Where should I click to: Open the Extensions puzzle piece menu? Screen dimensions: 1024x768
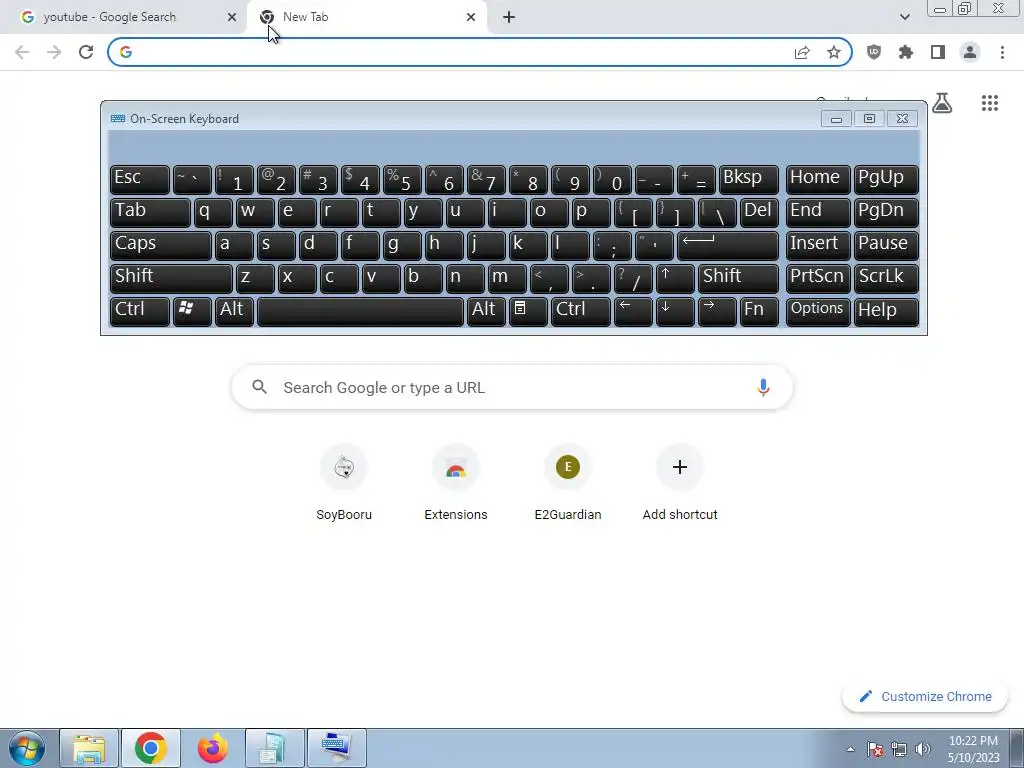coord(906,52)
